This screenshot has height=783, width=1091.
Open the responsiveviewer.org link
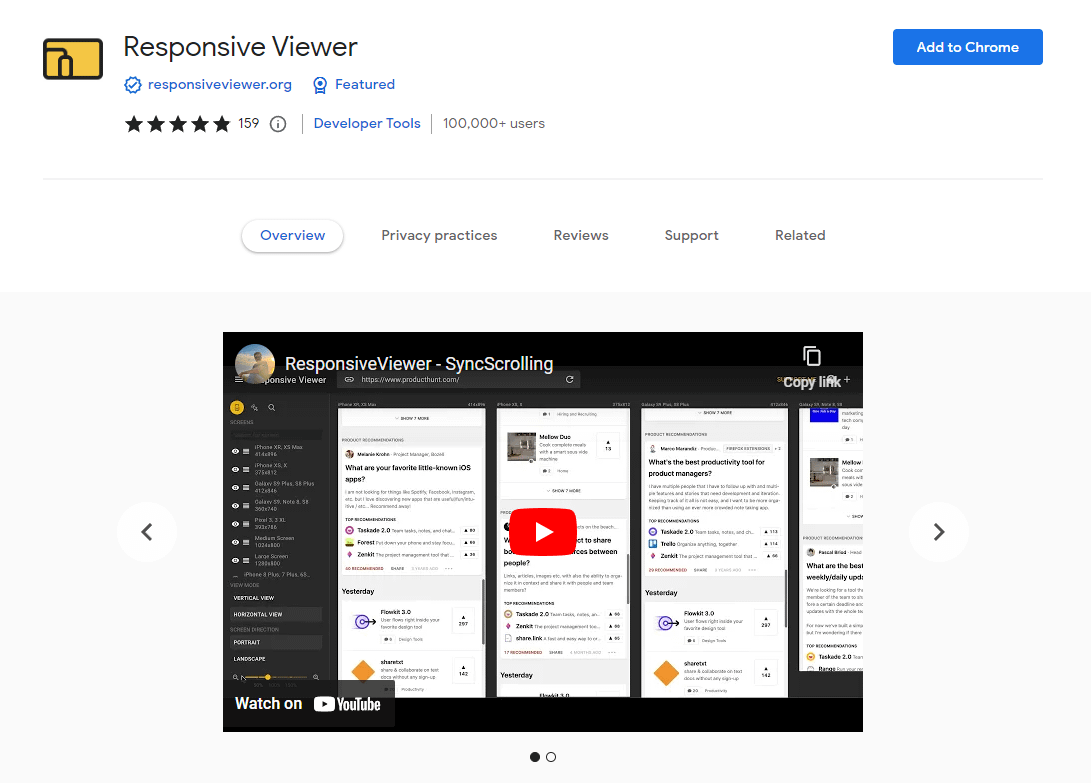pyautogui.click(x=220, y=85)
